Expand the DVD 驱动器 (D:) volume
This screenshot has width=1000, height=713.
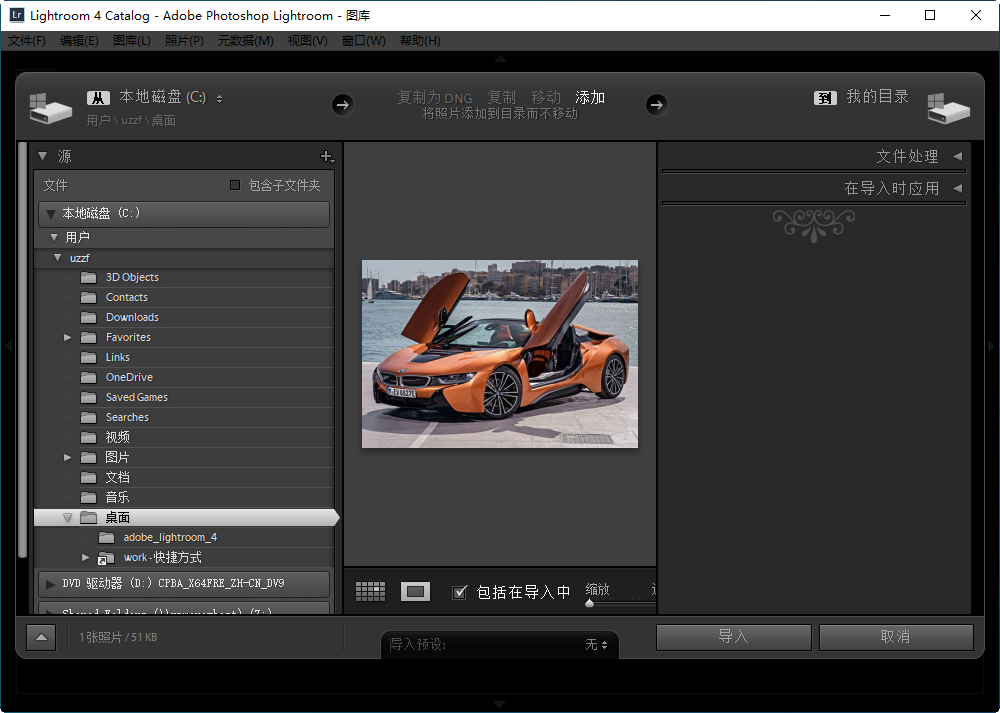click(50, 584)
